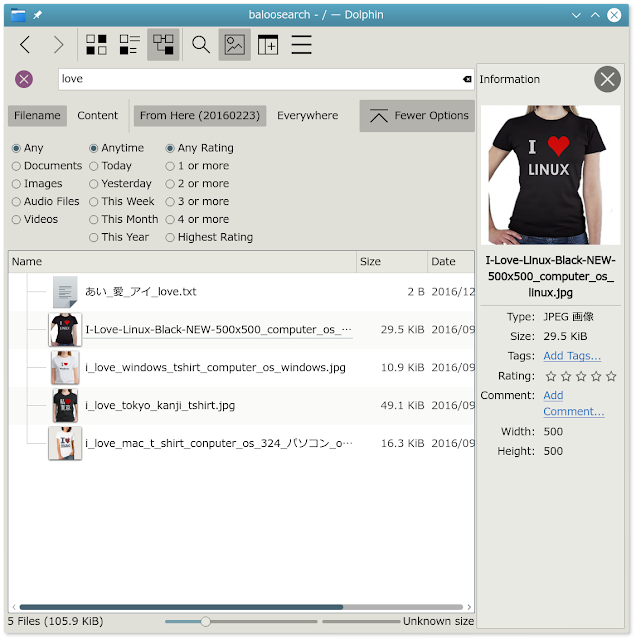This screenshot has height=640, width=636.
Task: Filter by Highest Rating
Action: coord(209,237)
